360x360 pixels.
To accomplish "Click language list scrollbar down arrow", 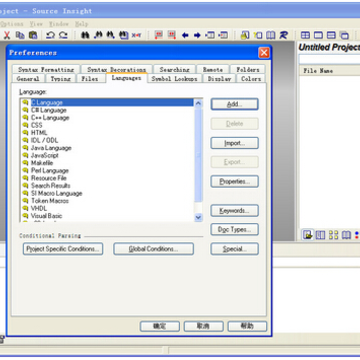I will coord(198,217).
